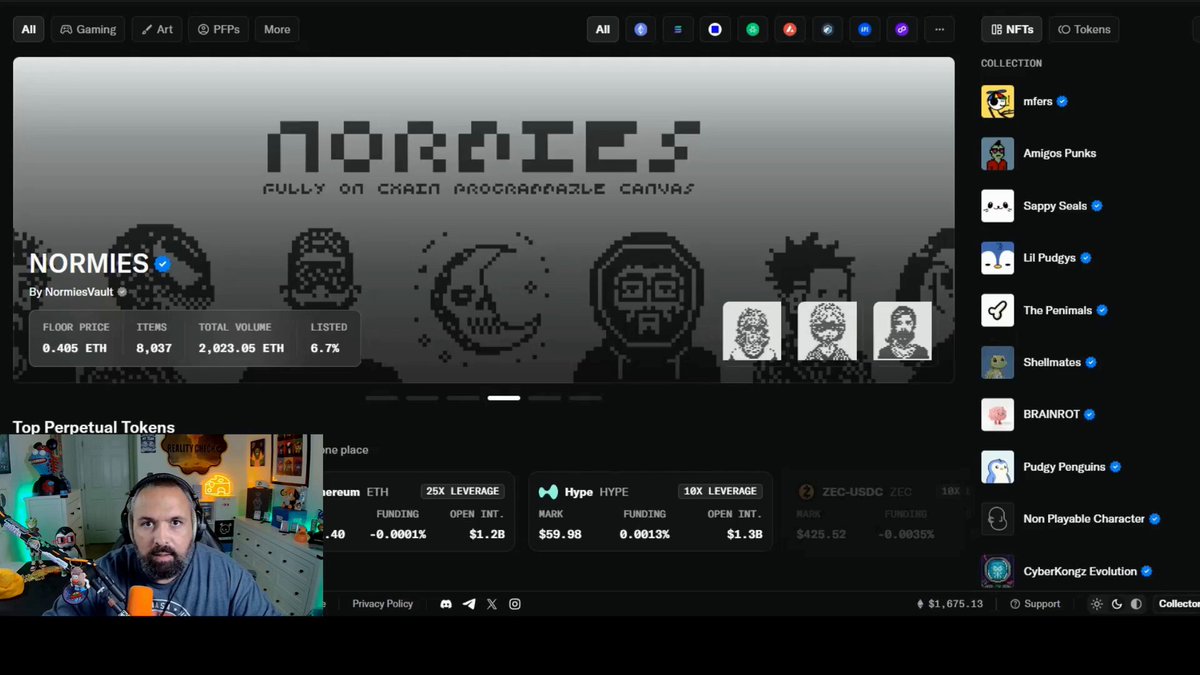This screenshot has width=1200, height=675.
Task: Open the Instagram icon in footer
Action: [515, 604]
